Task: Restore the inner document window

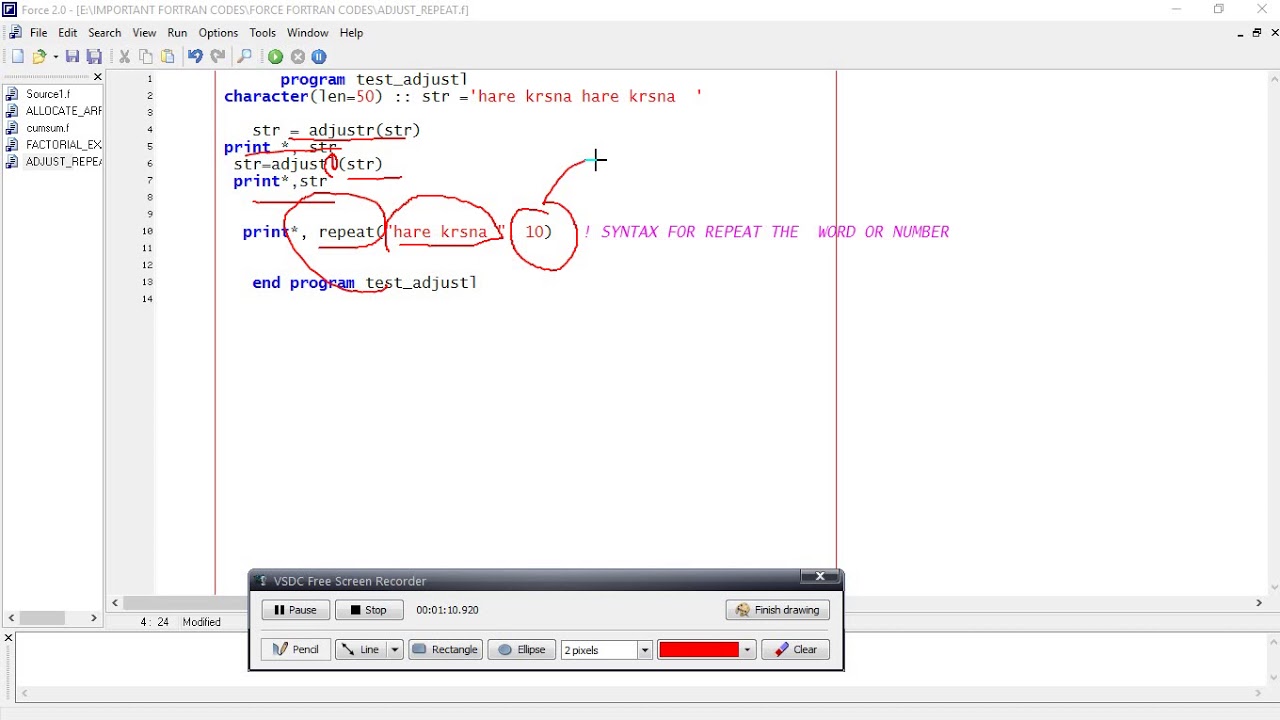Action: click(x=1257, y=33)
